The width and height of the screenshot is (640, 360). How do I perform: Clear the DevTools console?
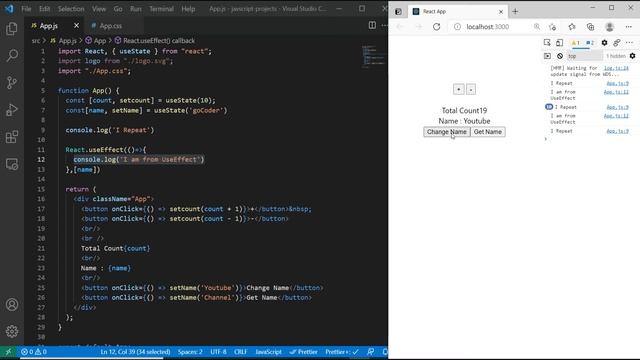tap(560, 56)
